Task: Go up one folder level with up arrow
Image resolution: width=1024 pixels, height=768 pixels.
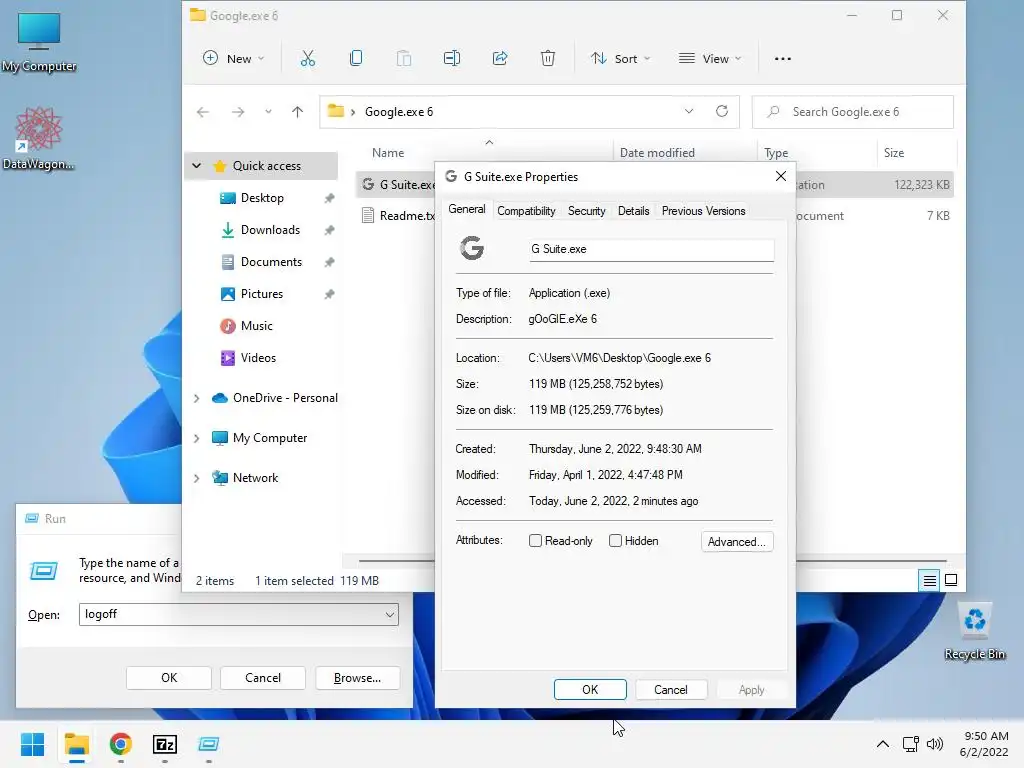Action: coord(297,112)
